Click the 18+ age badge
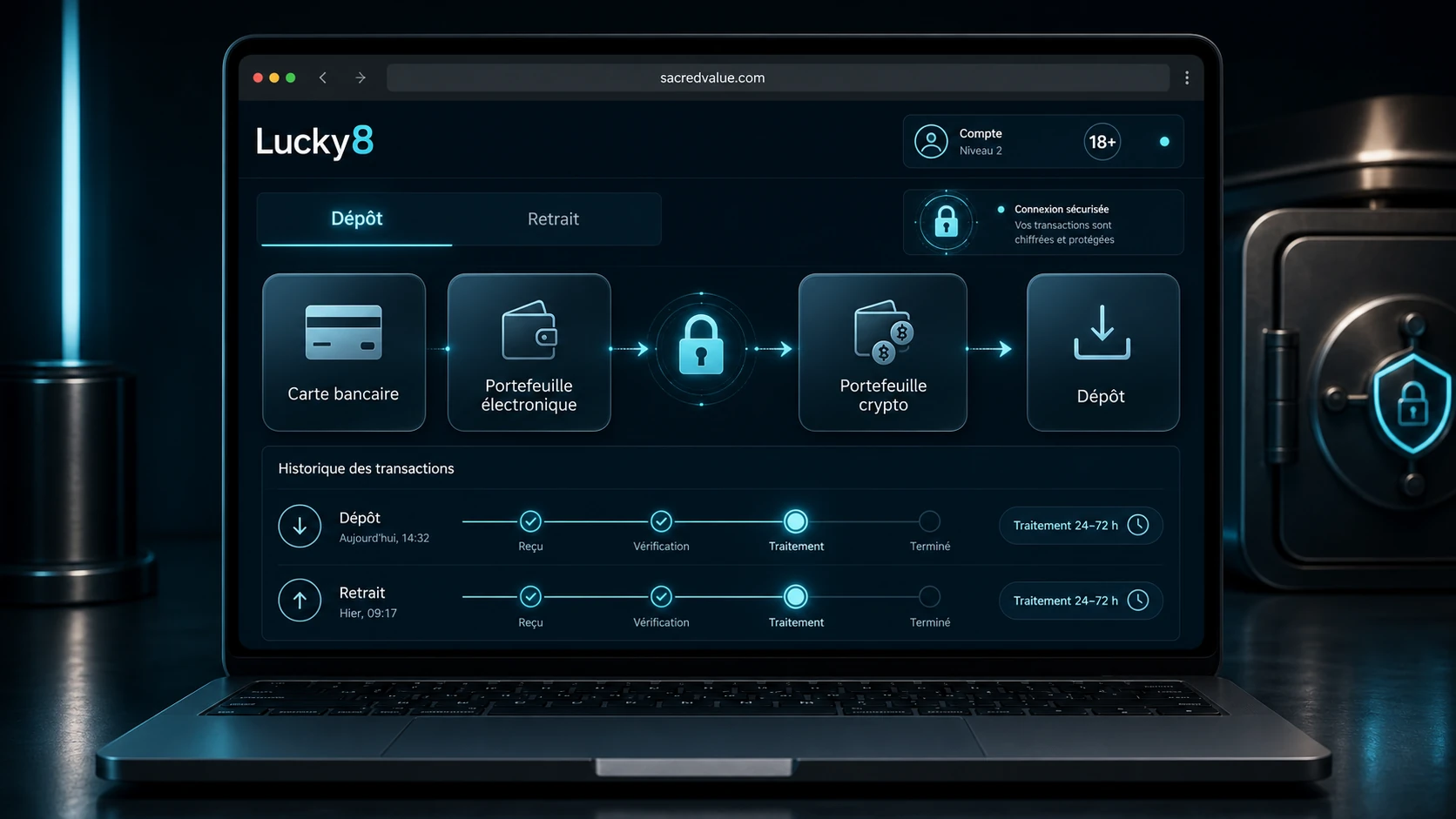 (1102, 141)
